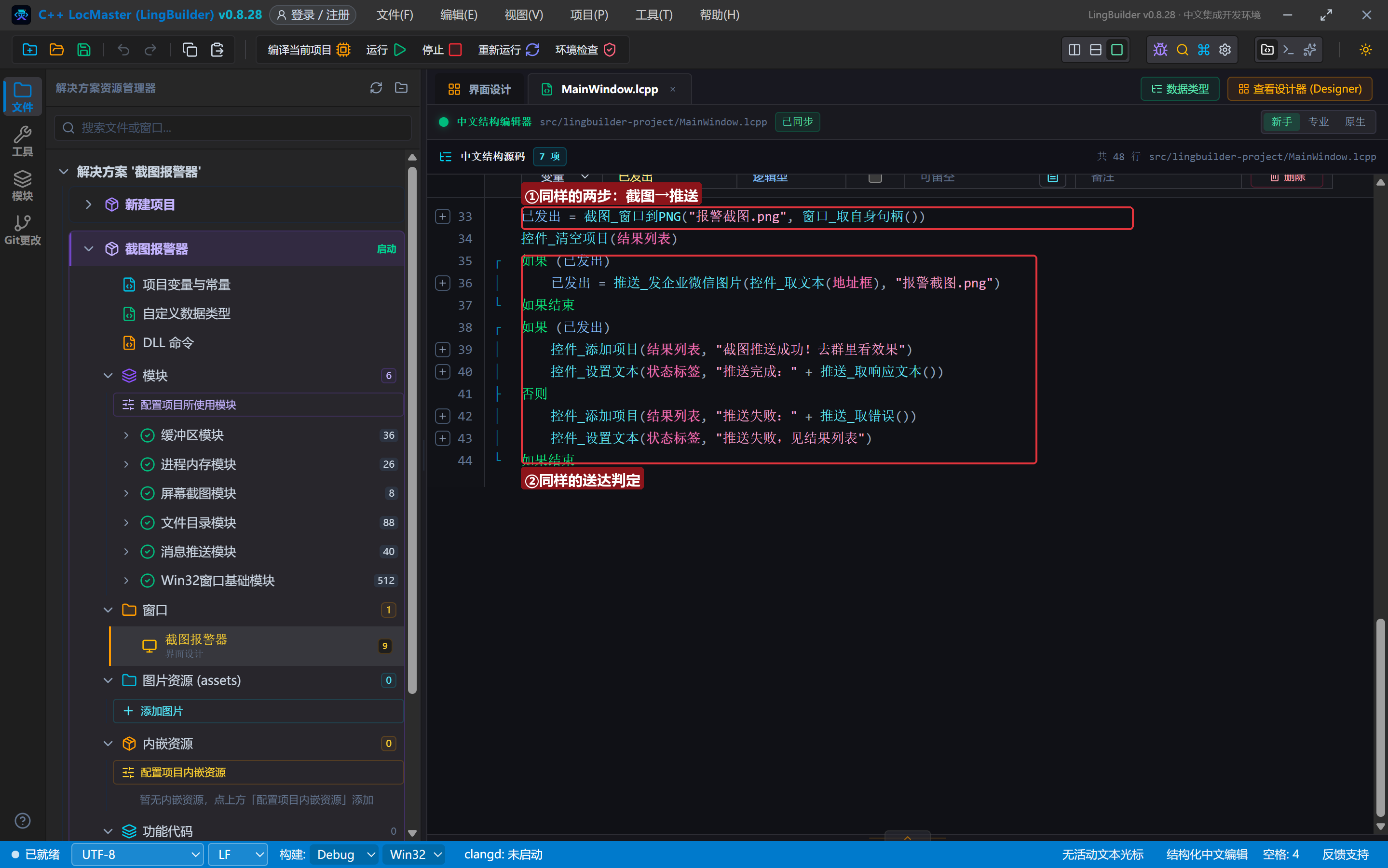The height and width of the screenshot is (868, 1388).
Task: Click the 数据类型 button
Action: 1180,89
